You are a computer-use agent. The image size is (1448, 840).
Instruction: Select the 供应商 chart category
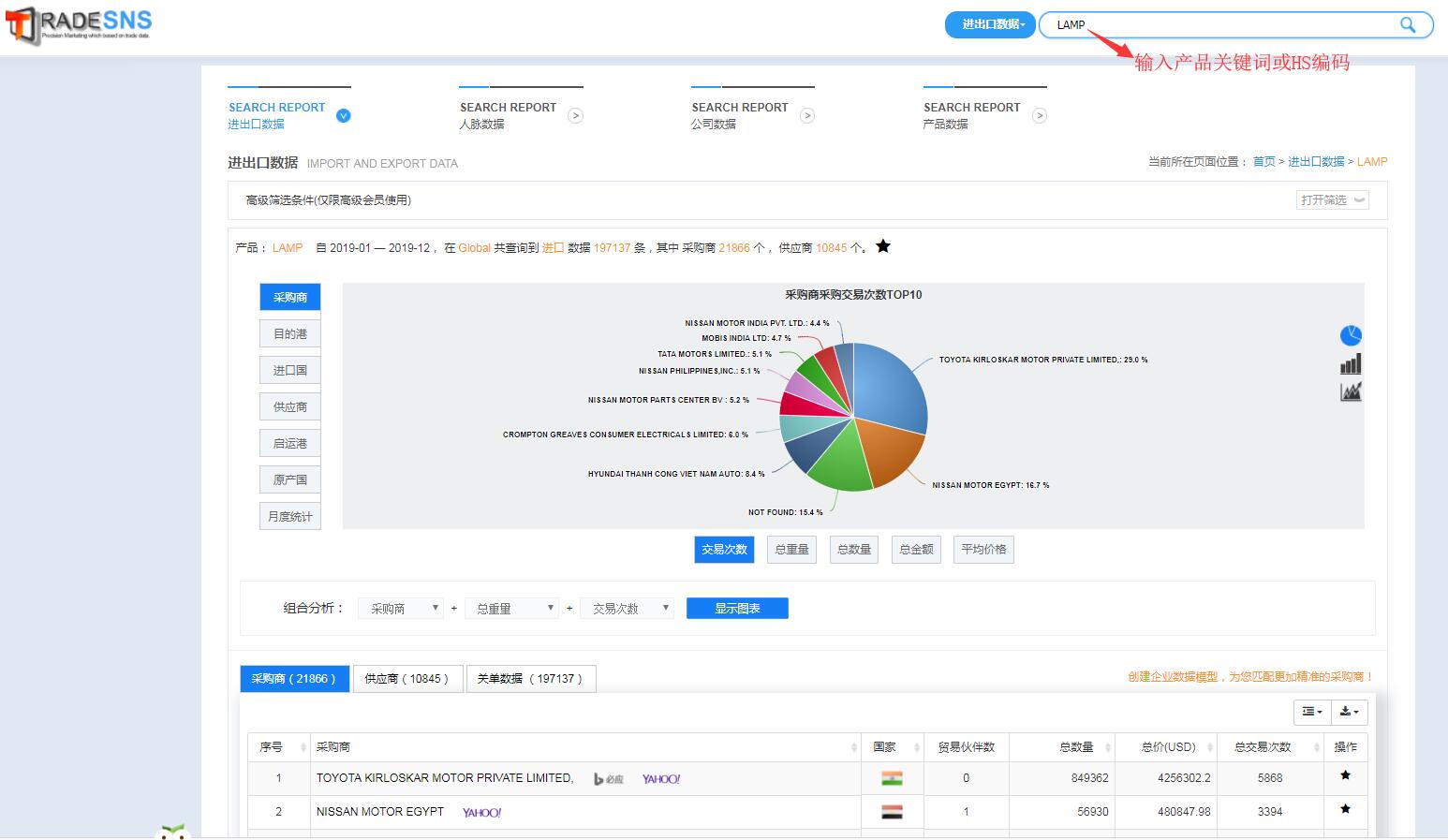290,406
